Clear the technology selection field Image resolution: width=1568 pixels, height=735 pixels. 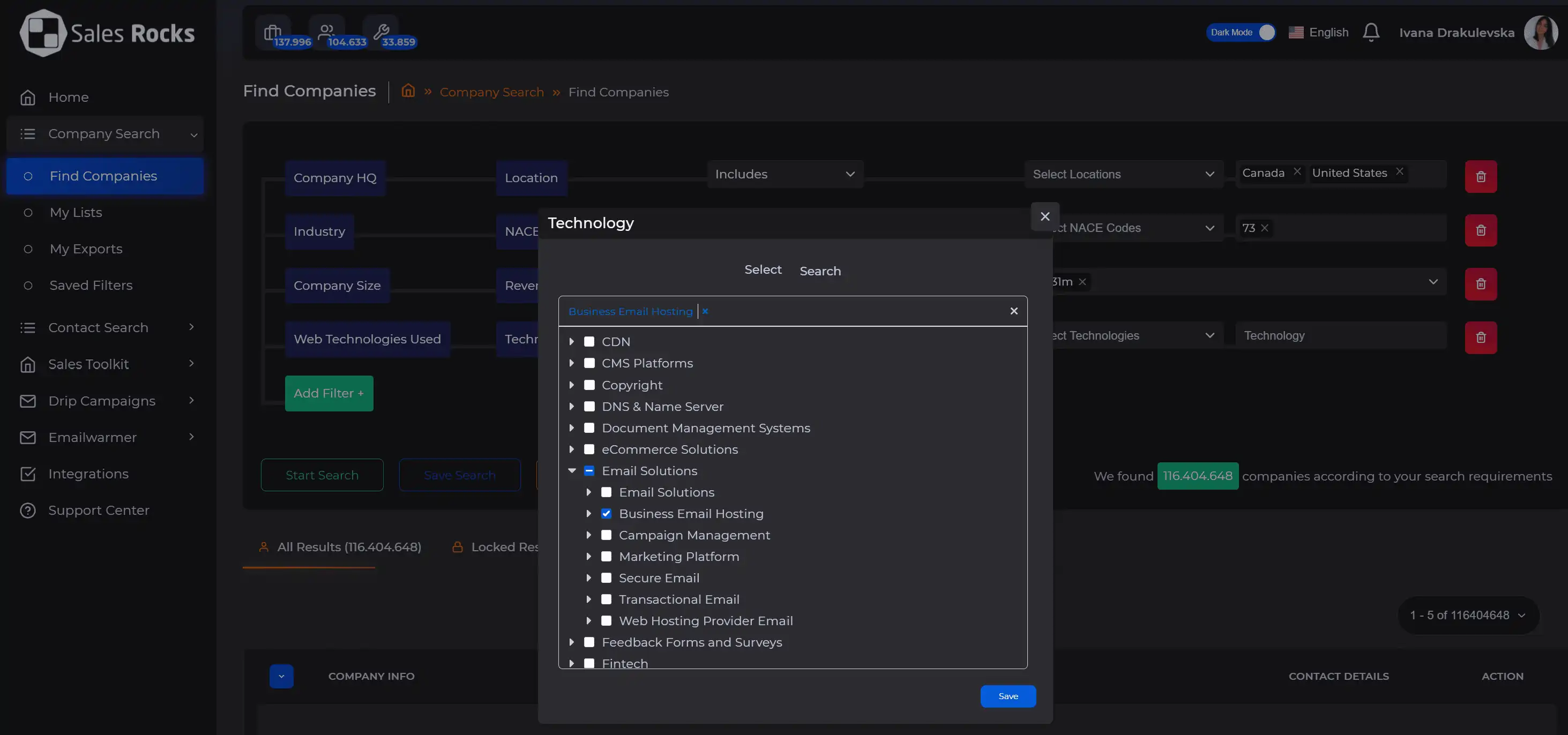[x=1013, y=311]
